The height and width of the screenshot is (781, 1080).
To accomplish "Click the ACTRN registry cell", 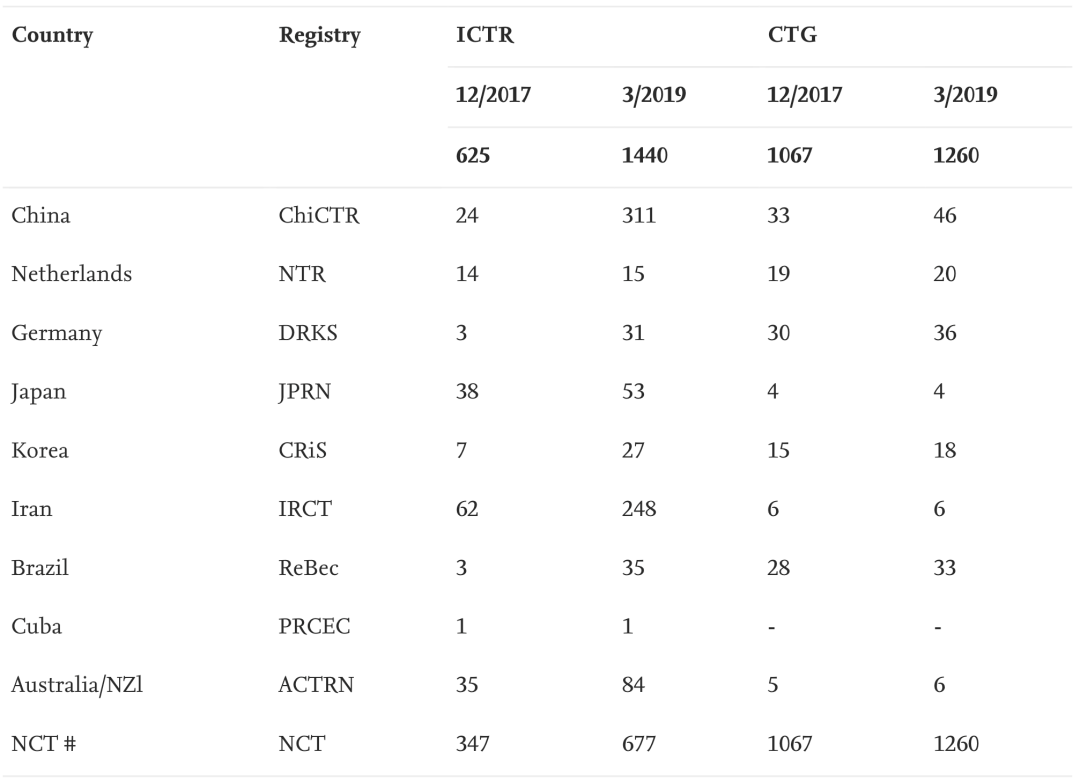I will click(x=316, y=685).
